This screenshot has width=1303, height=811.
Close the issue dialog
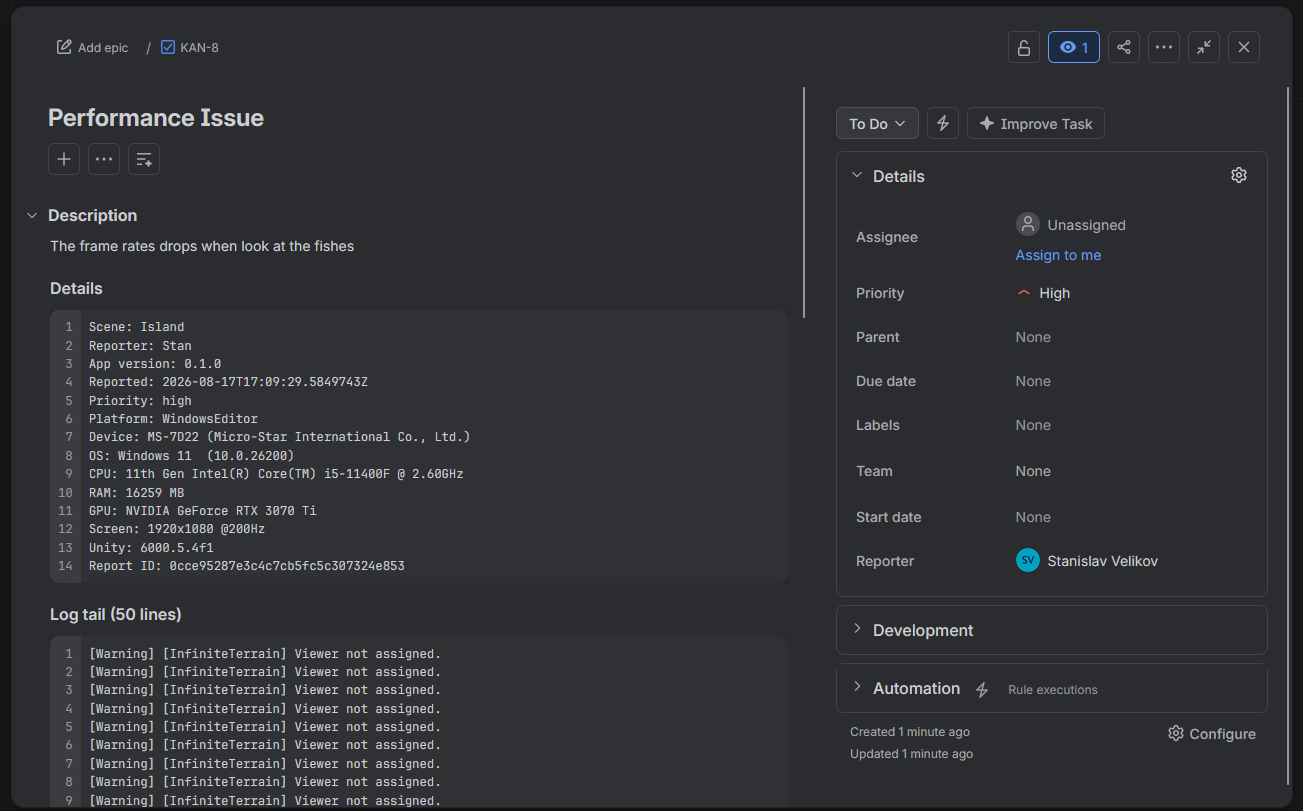tap(1244, 47)
